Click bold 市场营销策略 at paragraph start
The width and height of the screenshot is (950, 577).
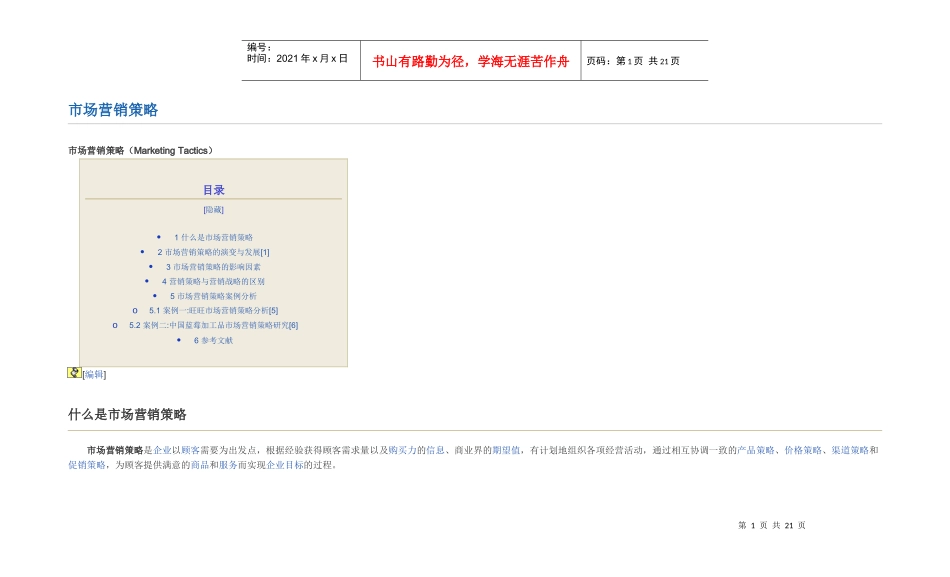tap(115, 450)
